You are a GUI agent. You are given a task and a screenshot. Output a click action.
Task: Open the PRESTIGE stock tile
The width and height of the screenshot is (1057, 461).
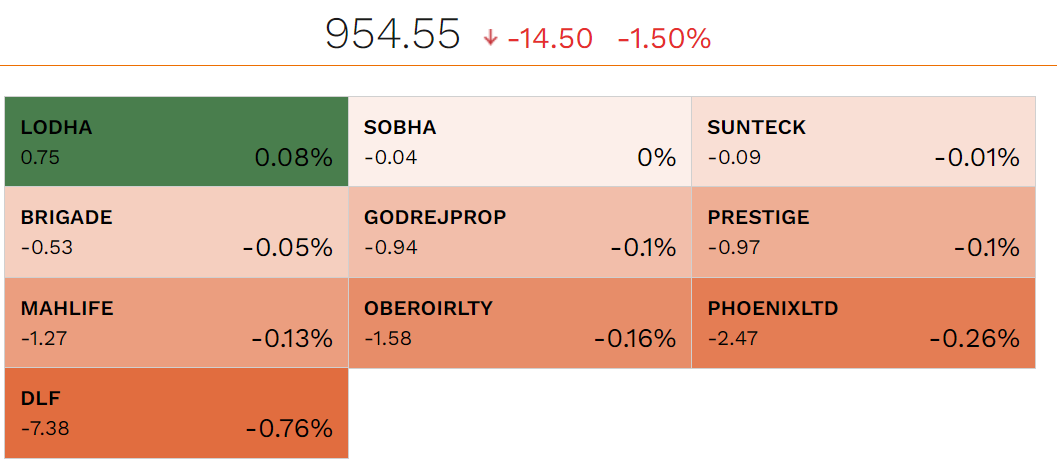[x=862, y=232]
